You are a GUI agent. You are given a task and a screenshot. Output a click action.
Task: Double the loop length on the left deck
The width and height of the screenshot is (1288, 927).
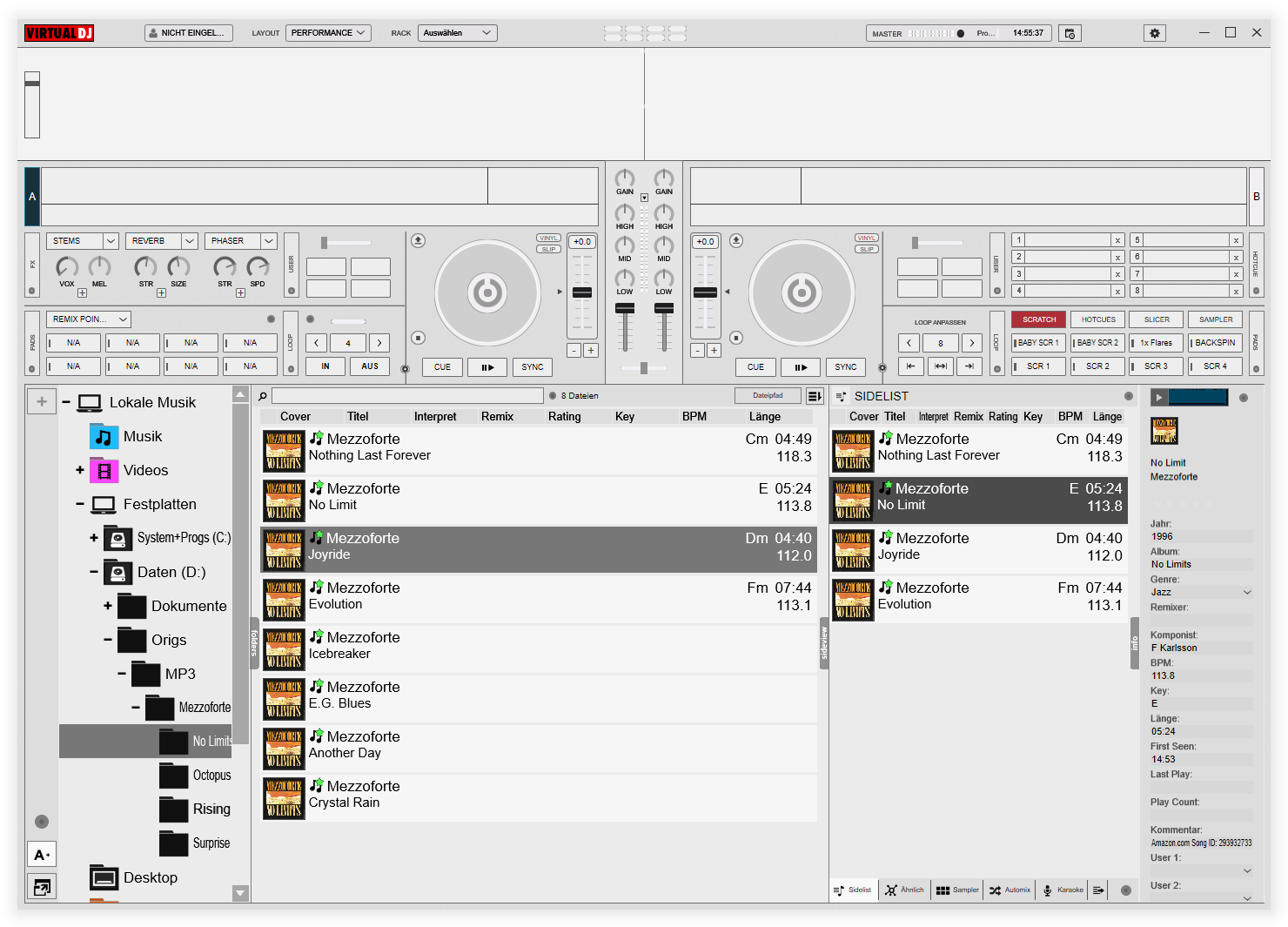coord(379,343)
